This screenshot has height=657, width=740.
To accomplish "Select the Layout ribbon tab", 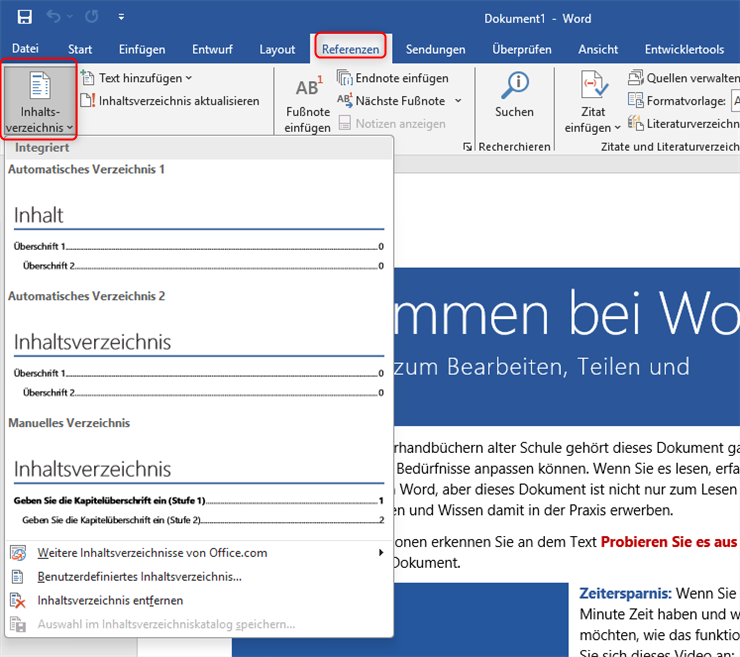I will point(277,49).
